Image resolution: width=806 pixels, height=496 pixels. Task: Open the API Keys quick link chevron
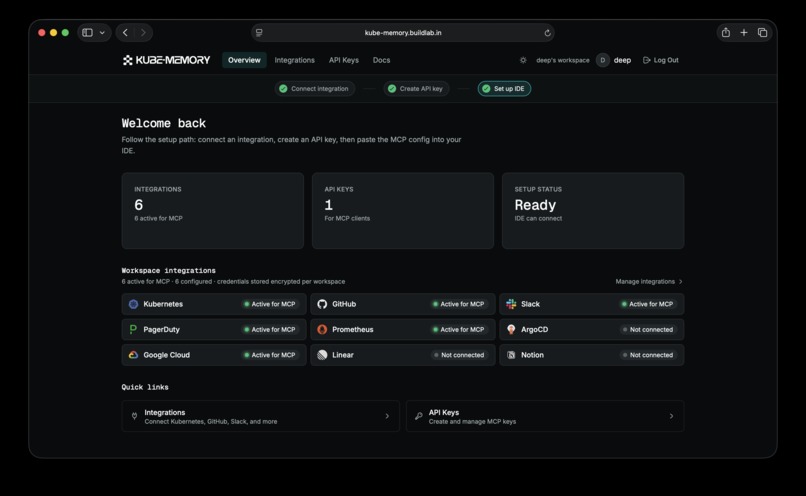coord(671,416)
